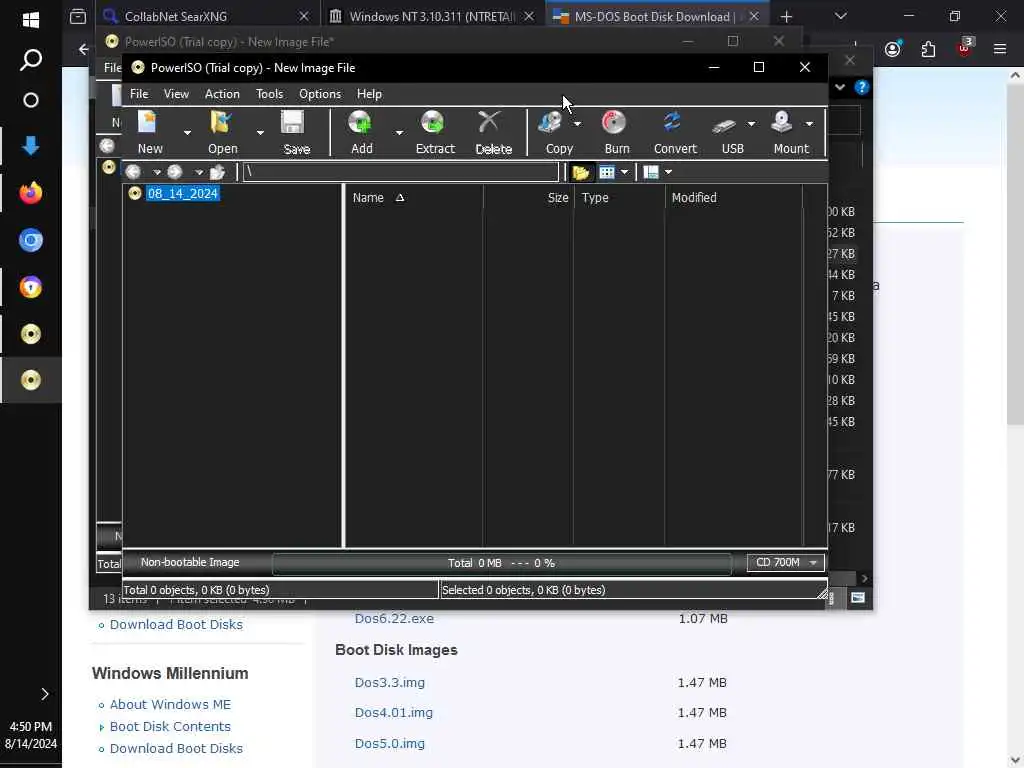This screenshot has width=1024, height=768.
Task: Open the About Windows ME link
Action: 170,705
